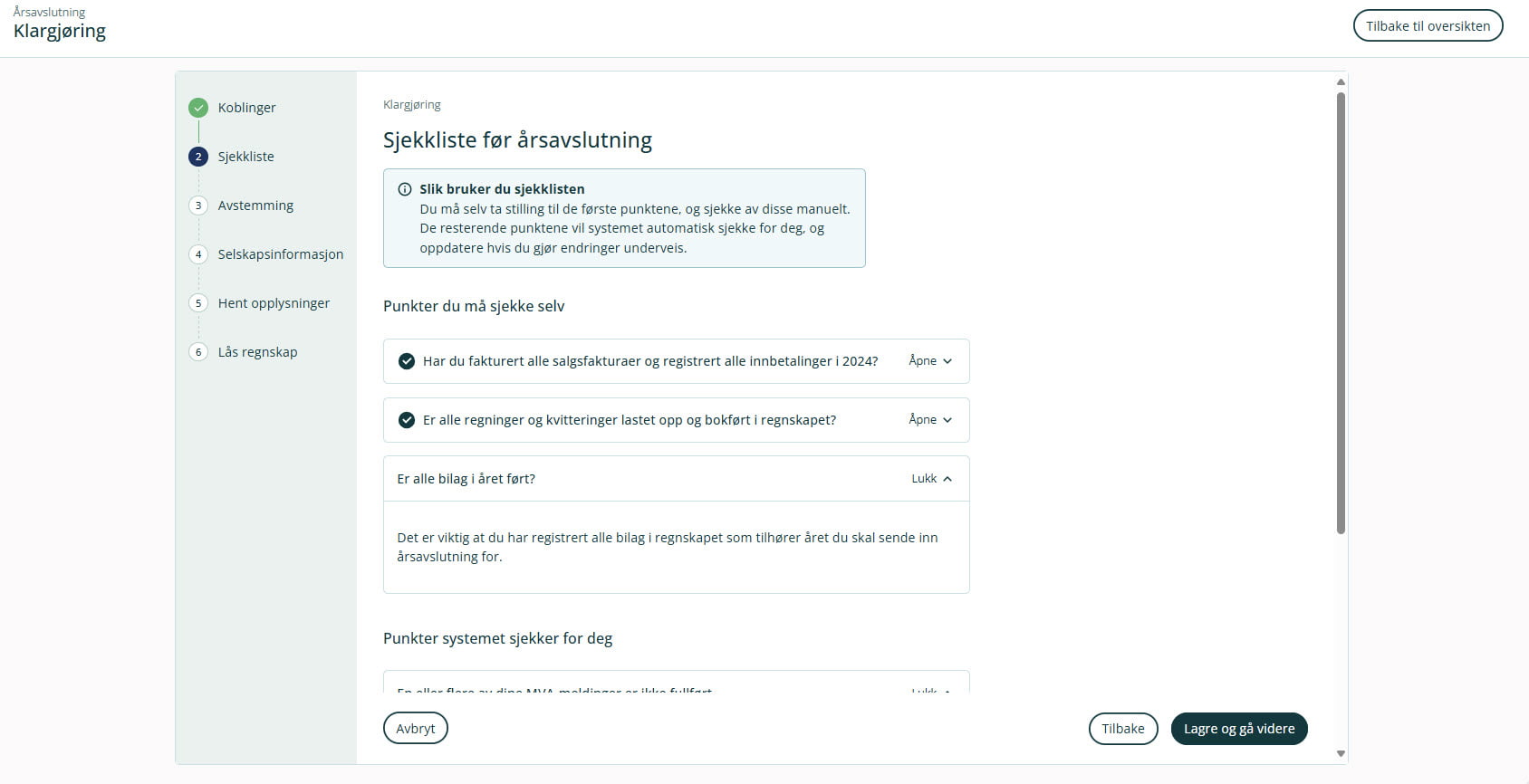Go to the Avstemming step
This screenshot has height=784, width=1529.
coord(255,206)
